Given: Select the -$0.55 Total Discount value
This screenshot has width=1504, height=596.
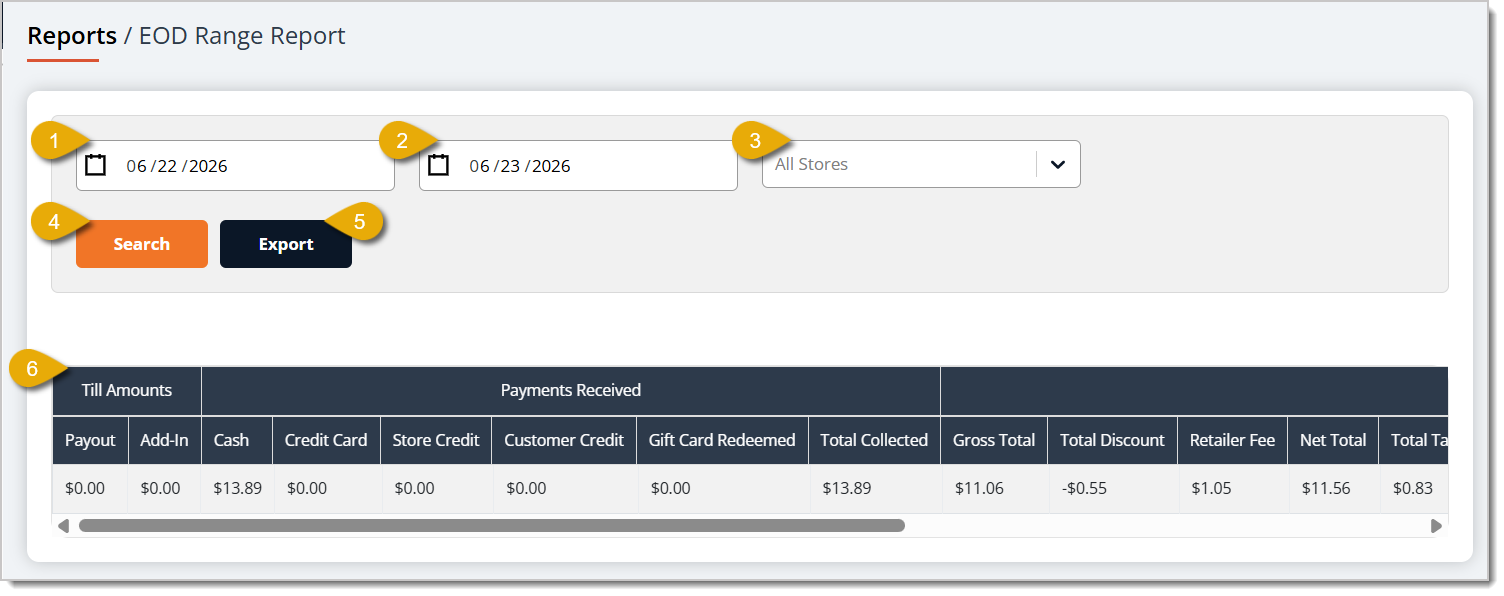Looking at the screenshot, I should pyautogui.click(x=1112, y=489).
